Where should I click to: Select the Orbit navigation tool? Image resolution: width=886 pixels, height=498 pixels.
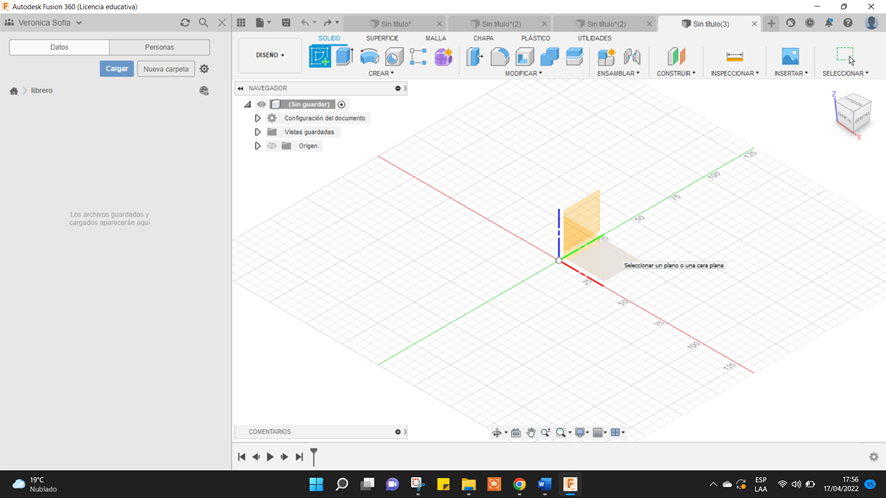(497, 432)
